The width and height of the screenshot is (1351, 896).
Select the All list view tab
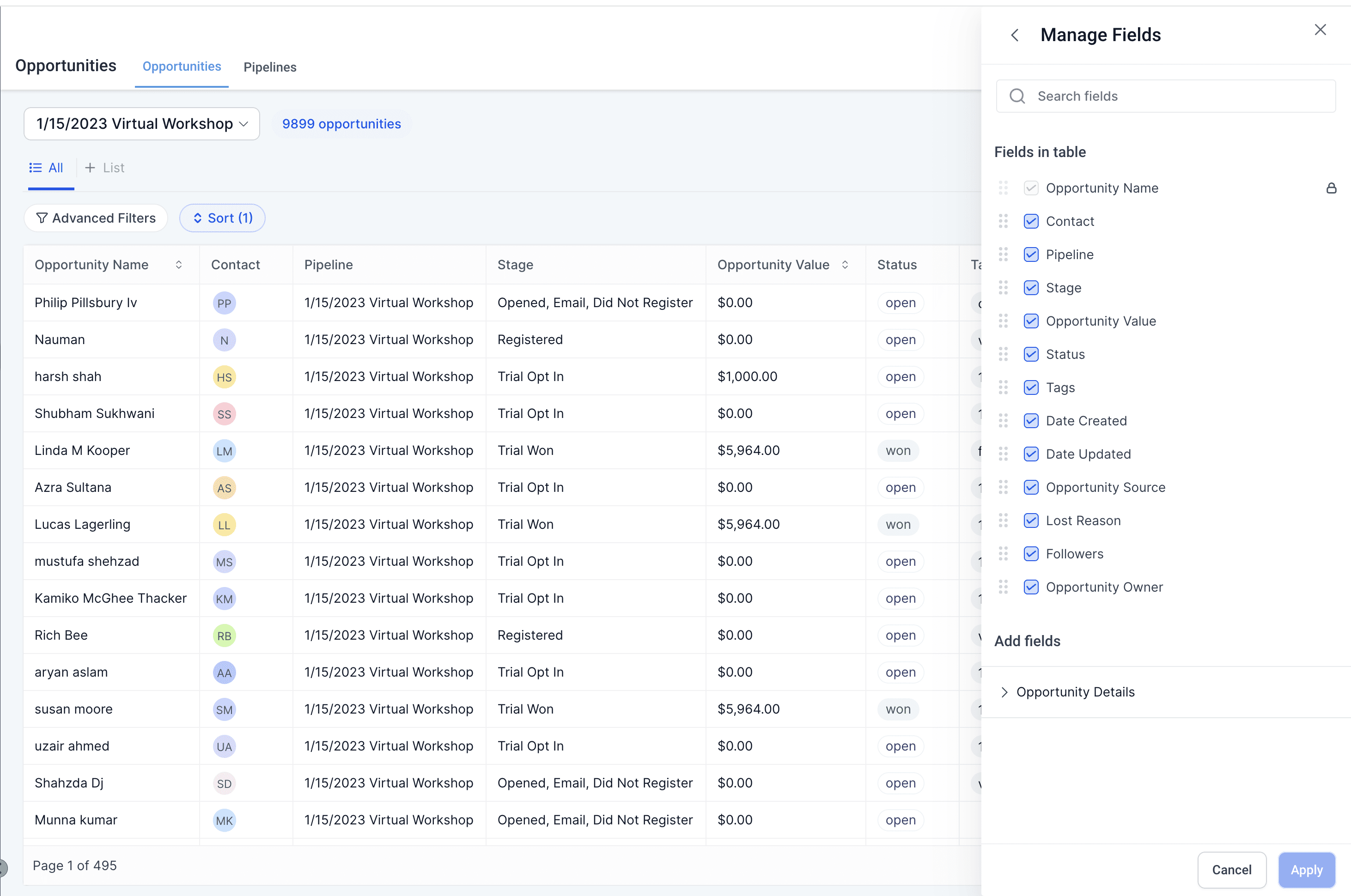click(46, 168)
